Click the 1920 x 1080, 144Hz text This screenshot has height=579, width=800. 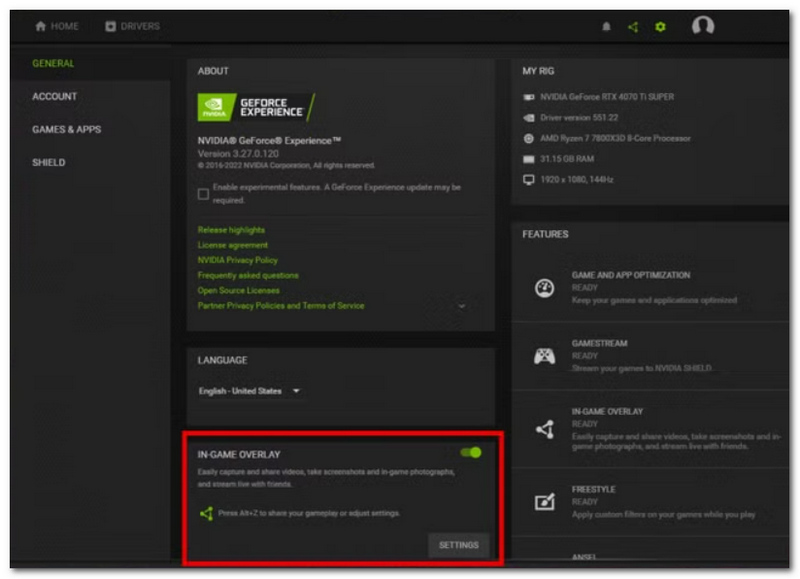click(577, 180)
